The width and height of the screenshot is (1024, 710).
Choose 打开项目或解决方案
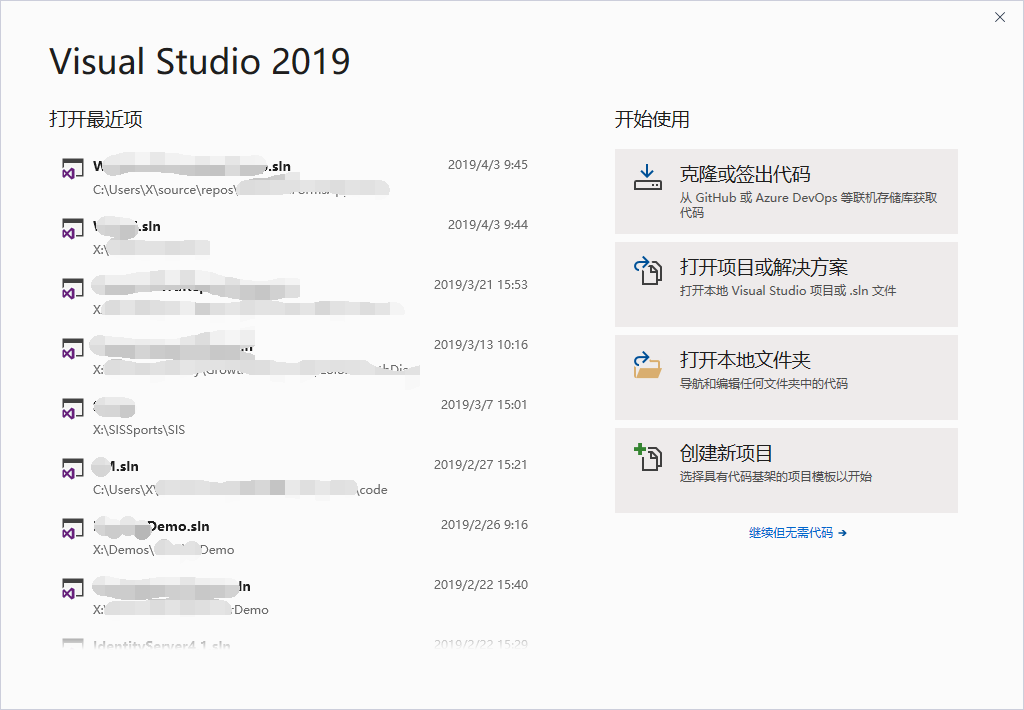click(x=786, y=284)
